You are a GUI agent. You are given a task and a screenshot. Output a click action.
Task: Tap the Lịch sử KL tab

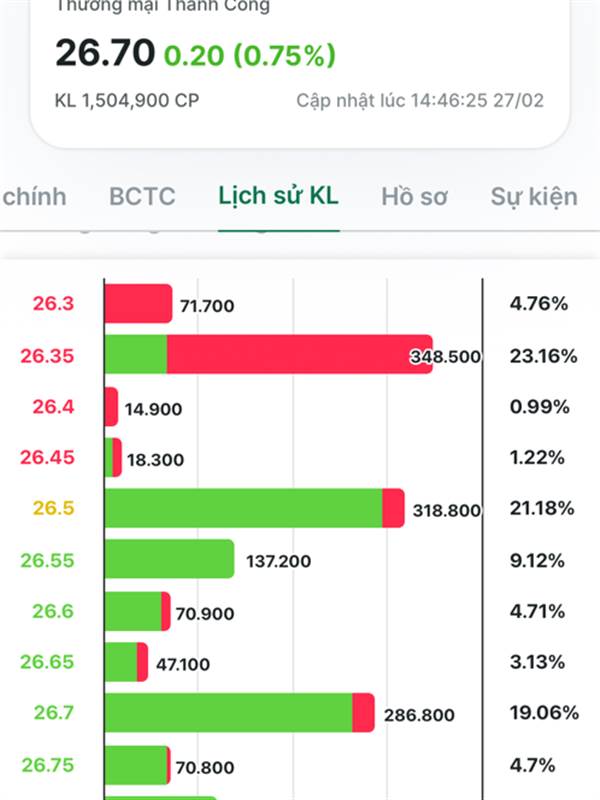278,195
